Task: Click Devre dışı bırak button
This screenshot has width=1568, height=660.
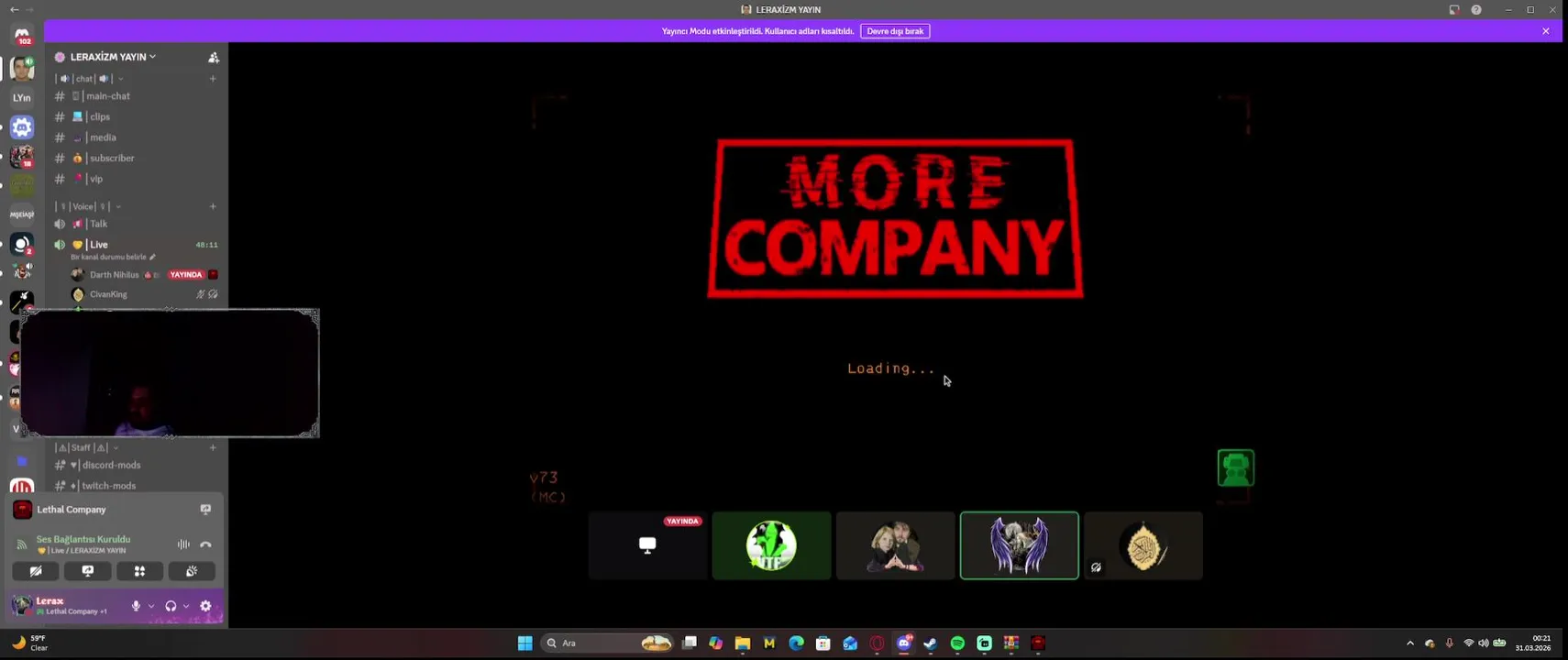Action: [895, 31]
